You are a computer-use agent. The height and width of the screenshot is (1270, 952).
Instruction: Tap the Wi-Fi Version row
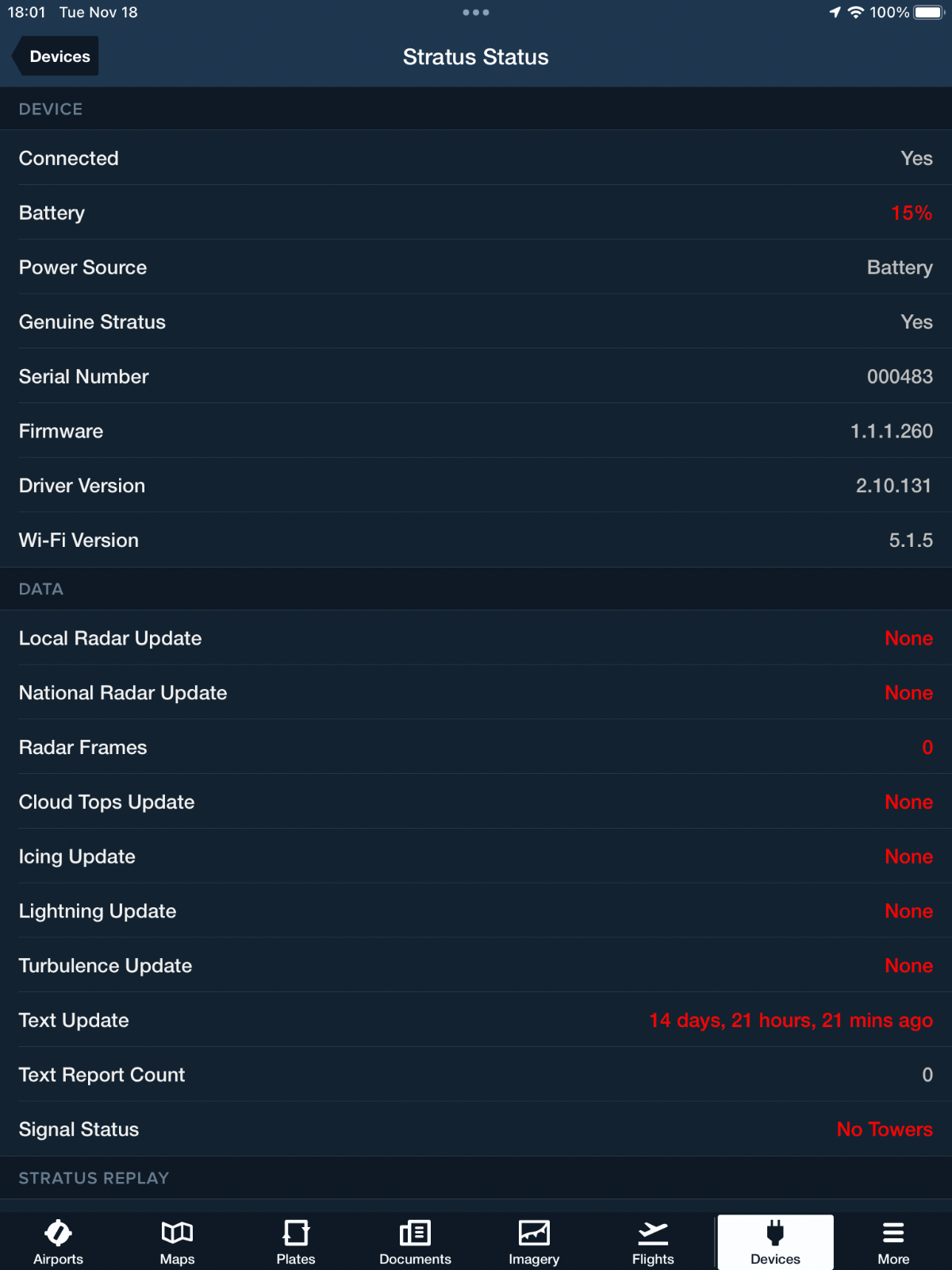coord(476,540)
